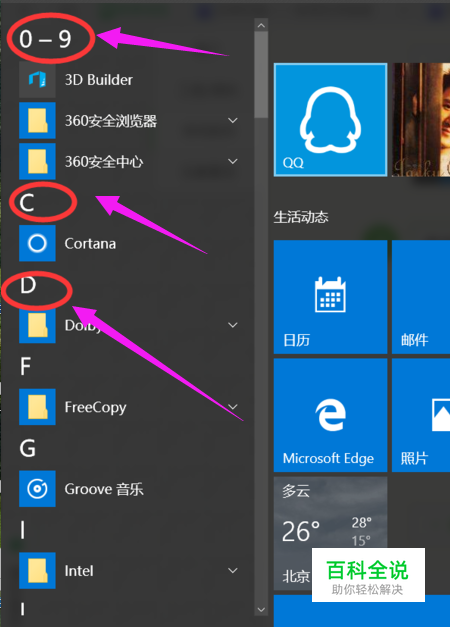450x627 pixels.
Task: Open Groove 音乐 via its icon
Action: pyautogui.click(x=37, y=489)
